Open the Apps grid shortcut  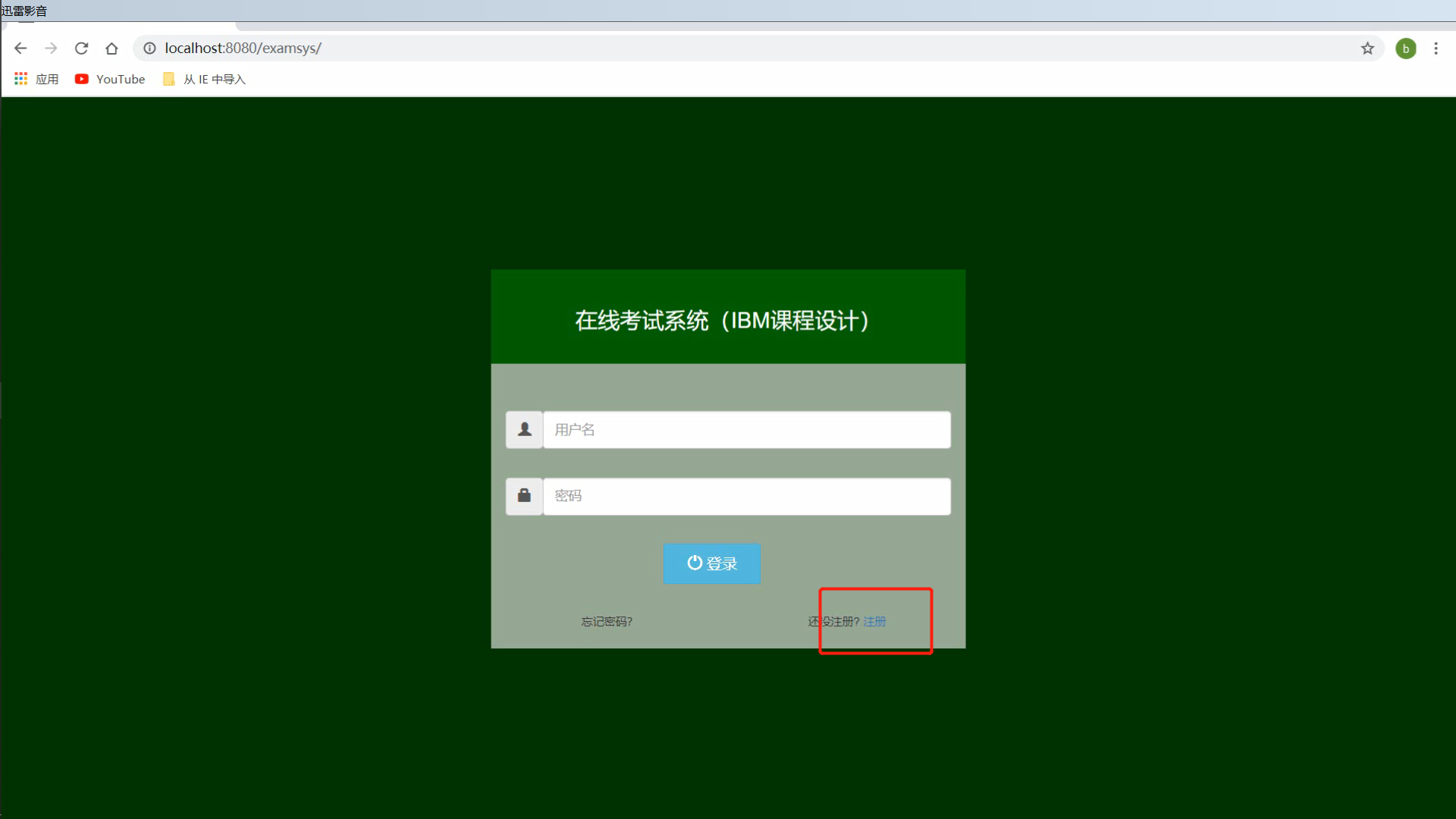[x=36, y=79]
